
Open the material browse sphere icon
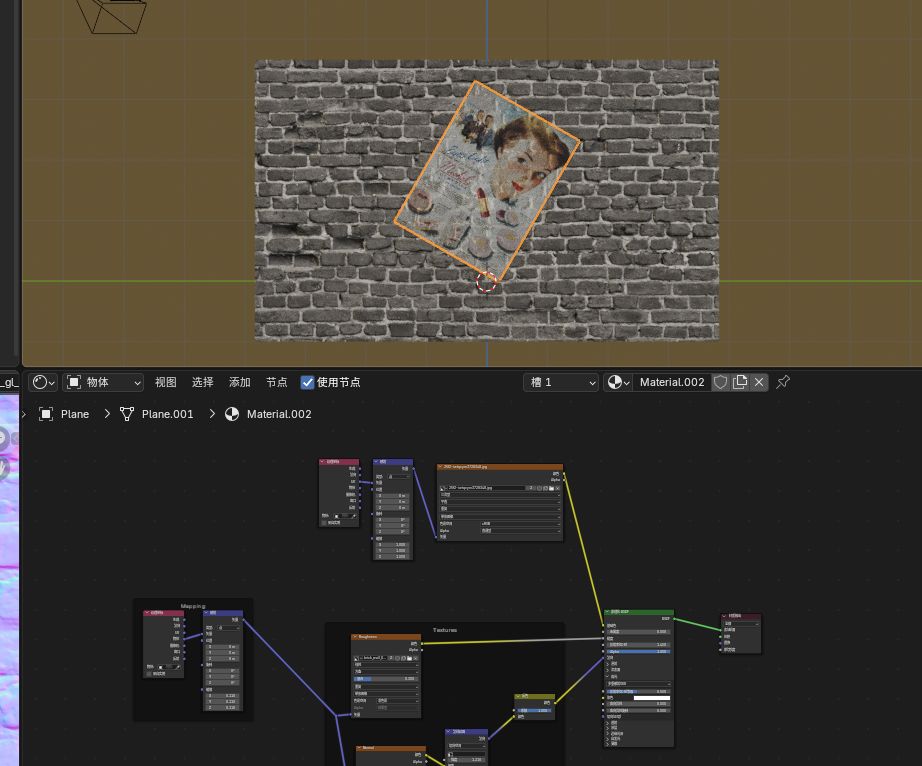pyautogui.click(x=618, y=383)
